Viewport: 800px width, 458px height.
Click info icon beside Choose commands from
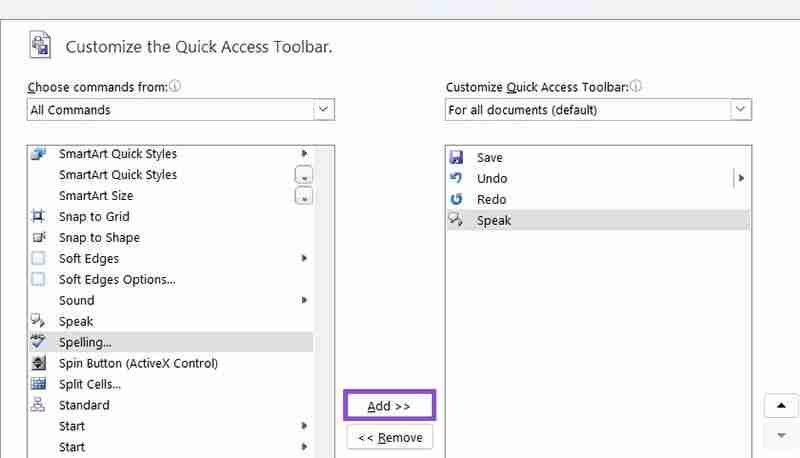(x=175, y=87)
